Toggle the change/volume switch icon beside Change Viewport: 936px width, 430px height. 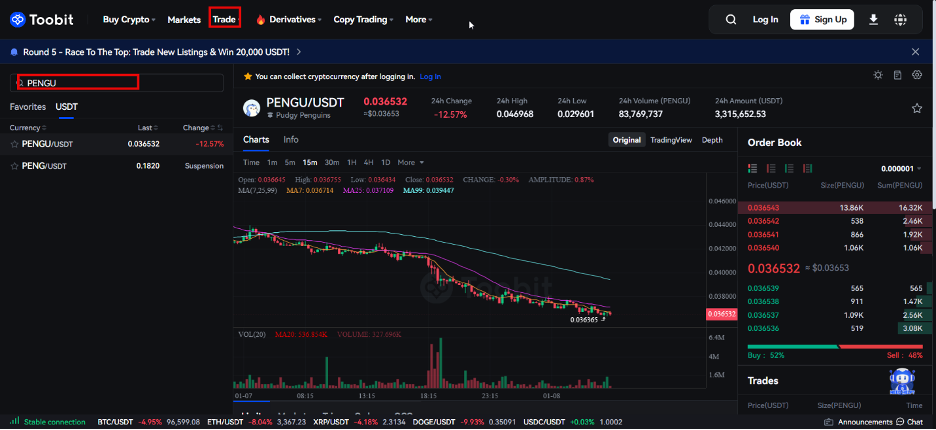pos(220,128)
